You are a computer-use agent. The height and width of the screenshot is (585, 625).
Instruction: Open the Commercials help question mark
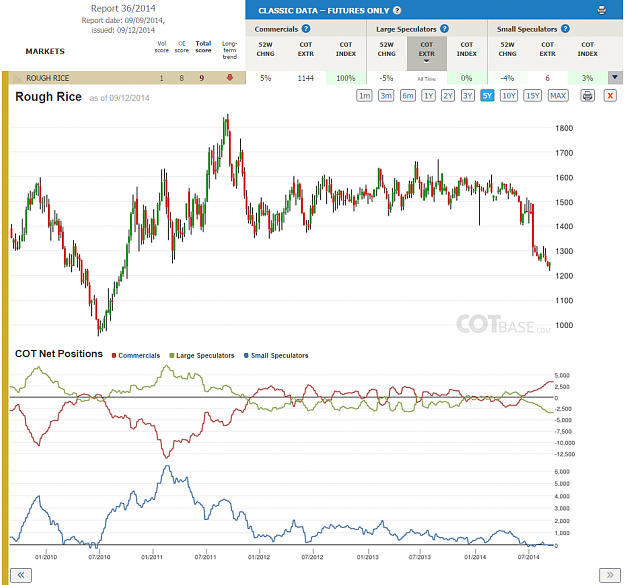tap(306, 29)
